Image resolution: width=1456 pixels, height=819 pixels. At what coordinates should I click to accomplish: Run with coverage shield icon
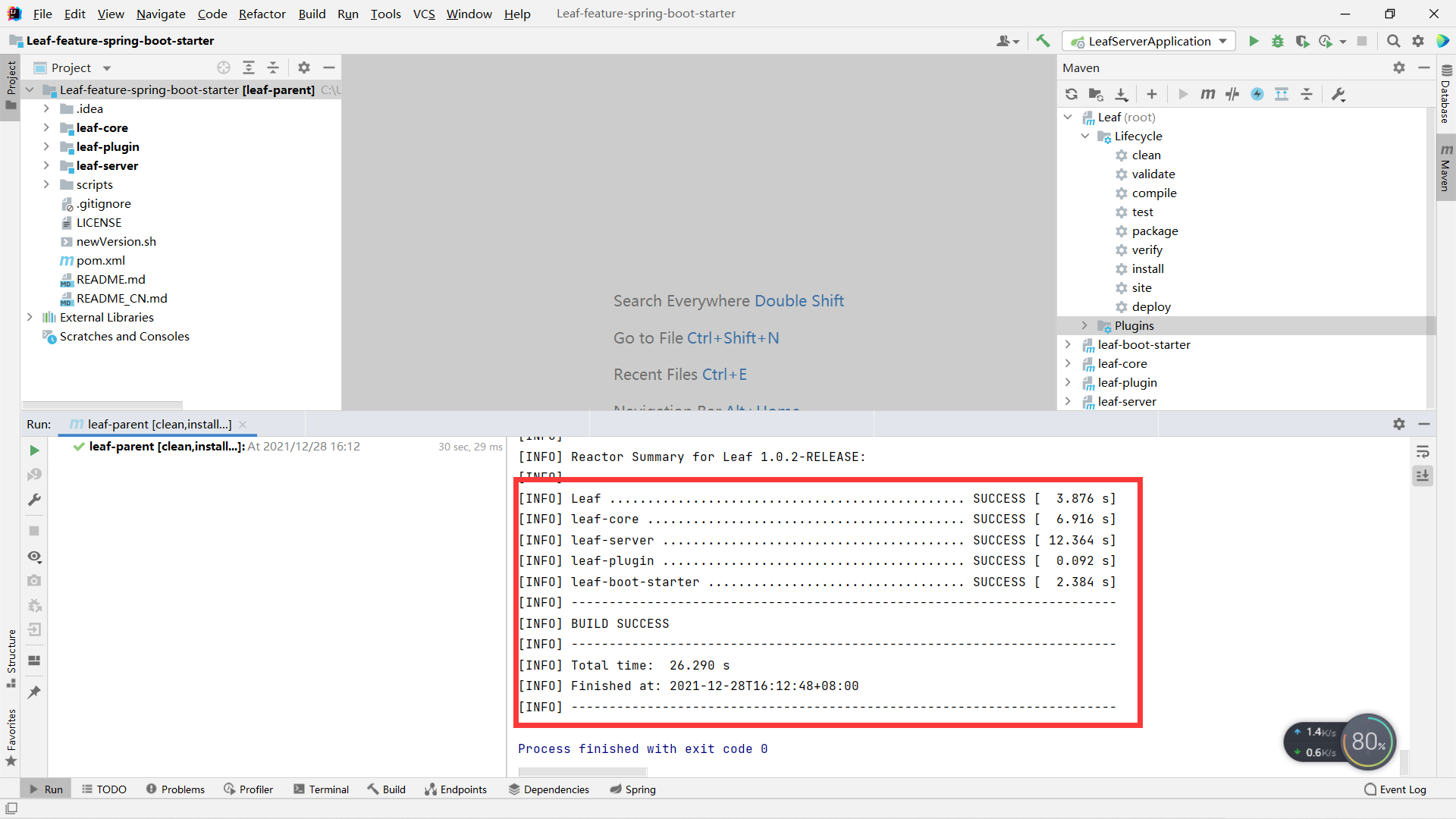point(1302,41)
